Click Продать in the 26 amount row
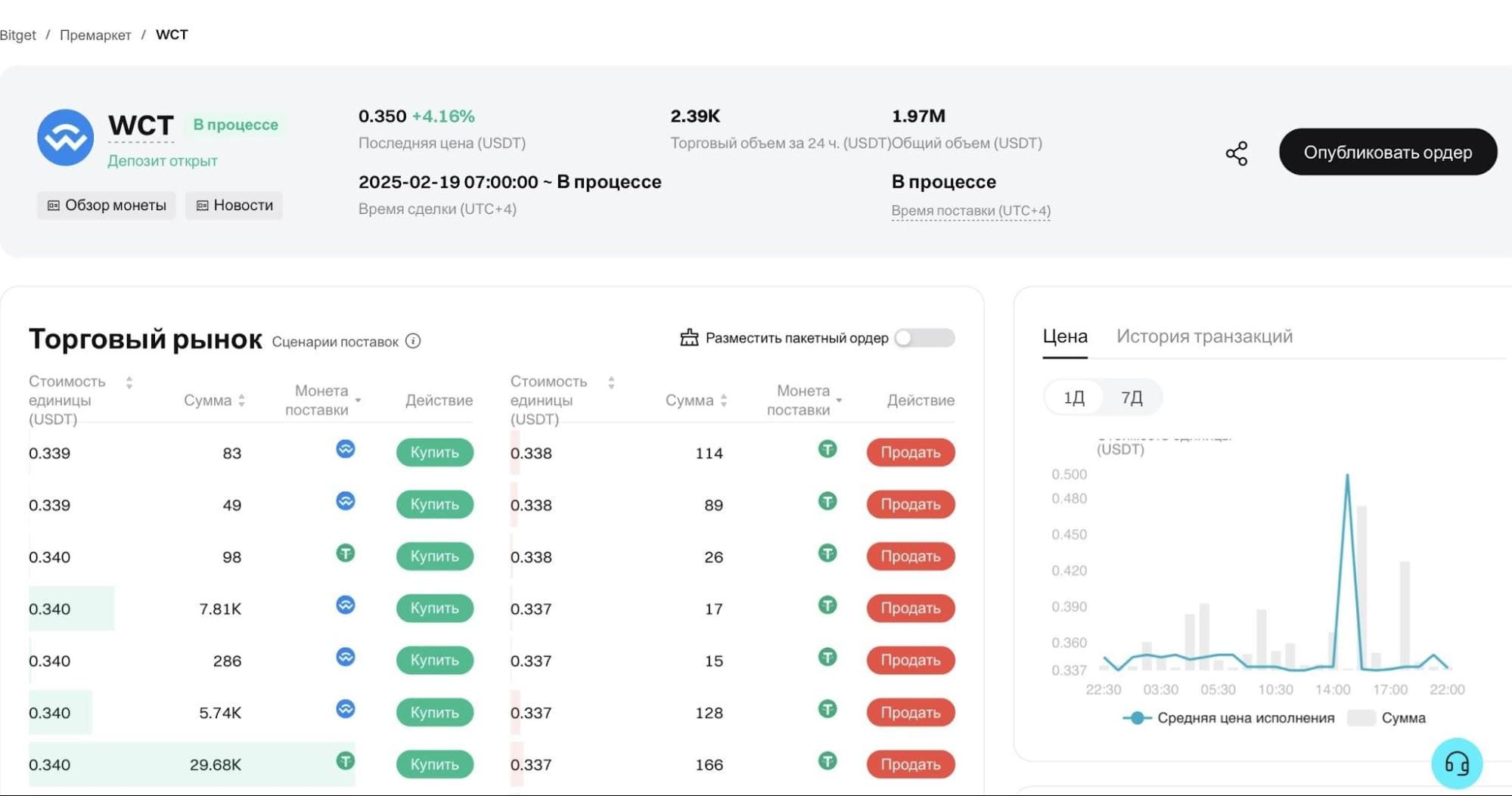 911,556
